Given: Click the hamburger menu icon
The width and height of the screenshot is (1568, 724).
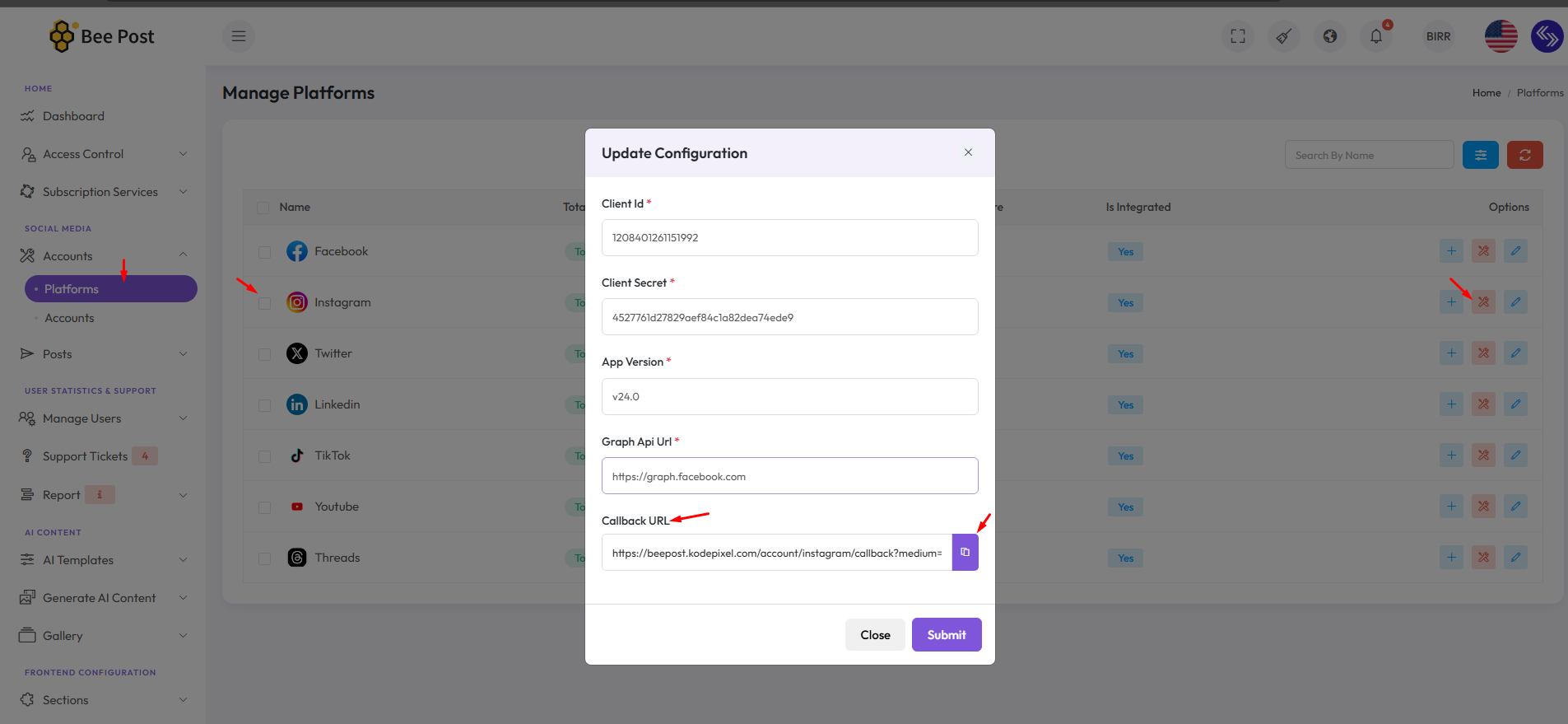Looking at the screenshot, I should coord(239,36).
